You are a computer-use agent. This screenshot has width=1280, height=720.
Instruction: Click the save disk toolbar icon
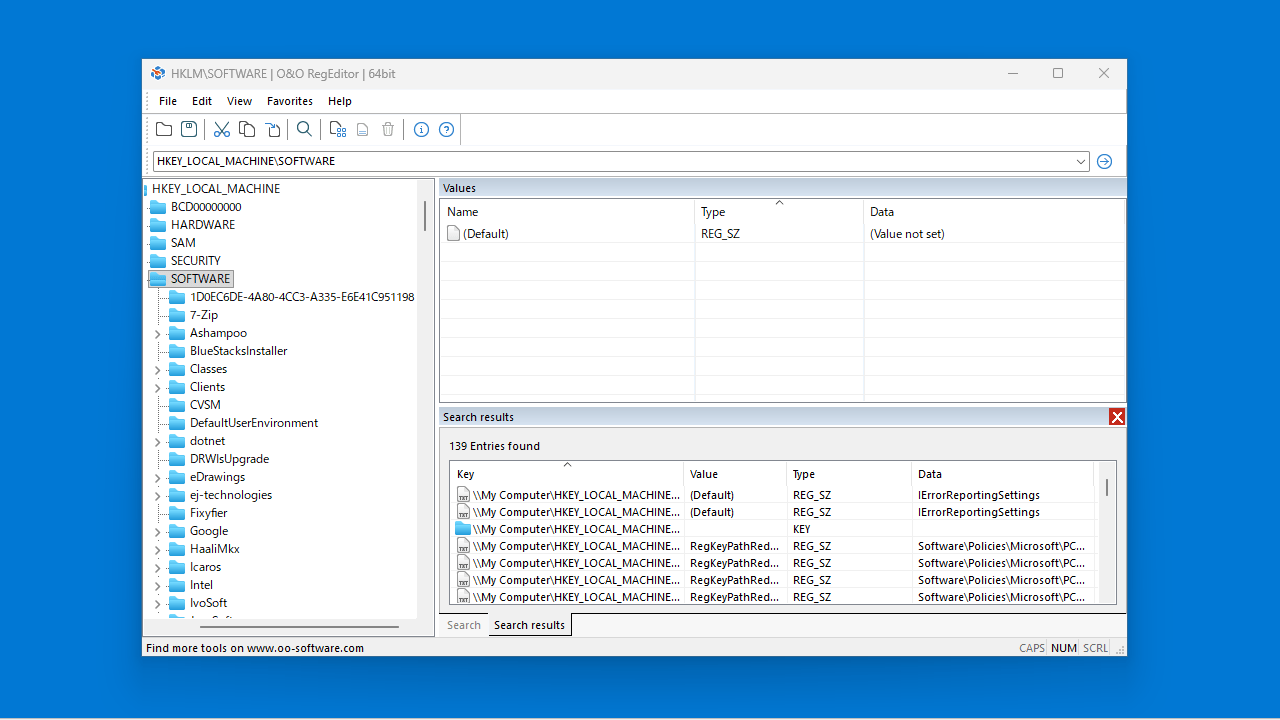pos(189,129)
